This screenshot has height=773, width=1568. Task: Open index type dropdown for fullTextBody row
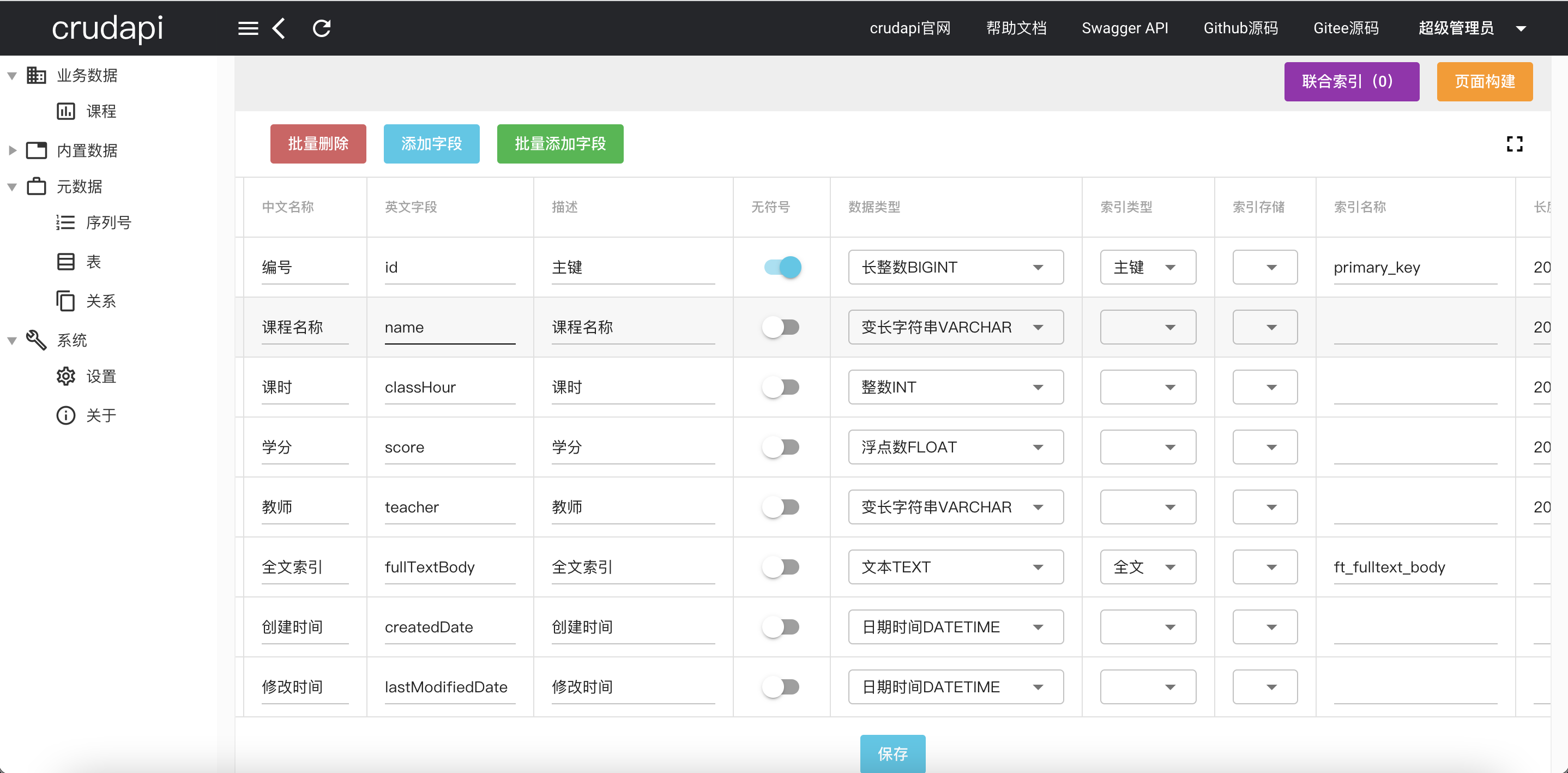click(x=1148, y=567)
